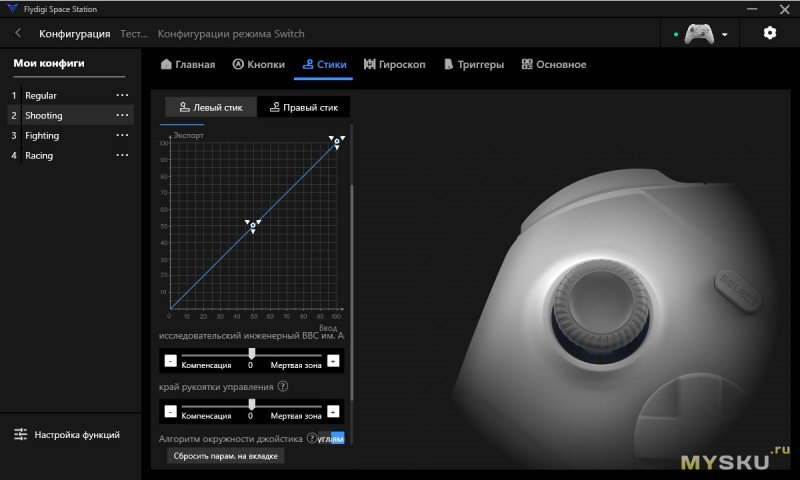
Task: Select the gamepad device icon
Action: [x=698, y=34]
